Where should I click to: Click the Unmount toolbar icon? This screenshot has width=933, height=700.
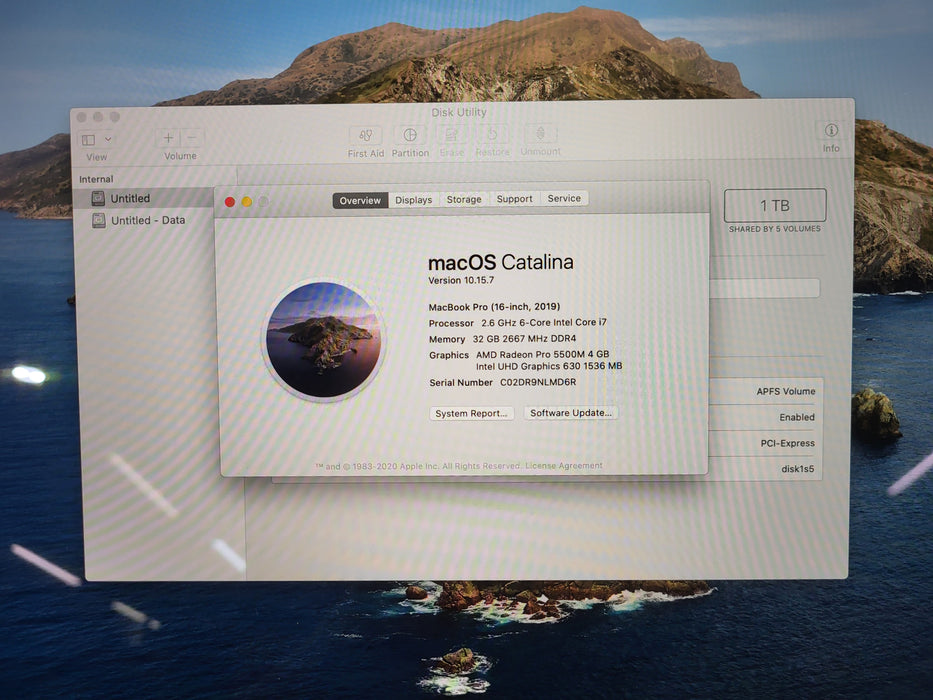tap(540, 134)
